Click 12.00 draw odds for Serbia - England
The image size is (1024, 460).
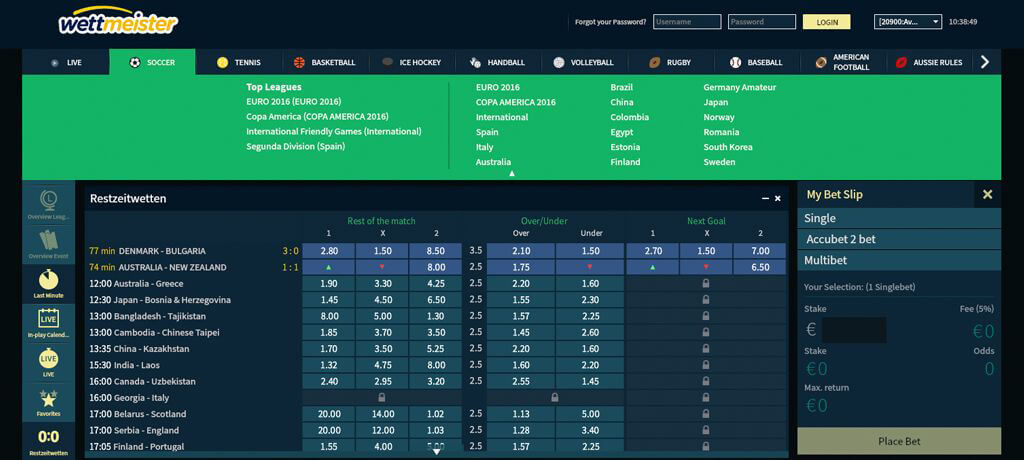click(381, 430)
